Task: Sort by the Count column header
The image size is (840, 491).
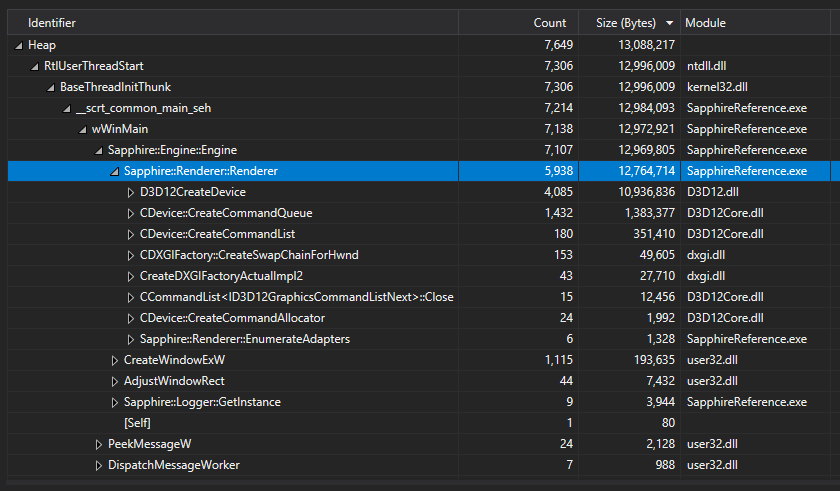Action: [x=549, y=22]
